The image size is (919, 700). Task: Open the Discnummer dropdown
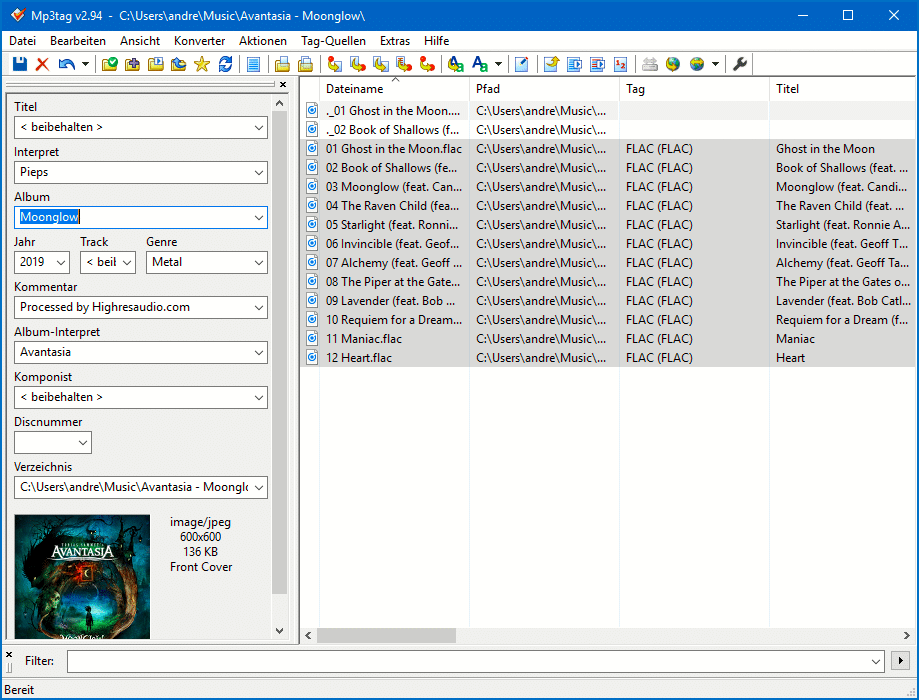pos(83,443)
